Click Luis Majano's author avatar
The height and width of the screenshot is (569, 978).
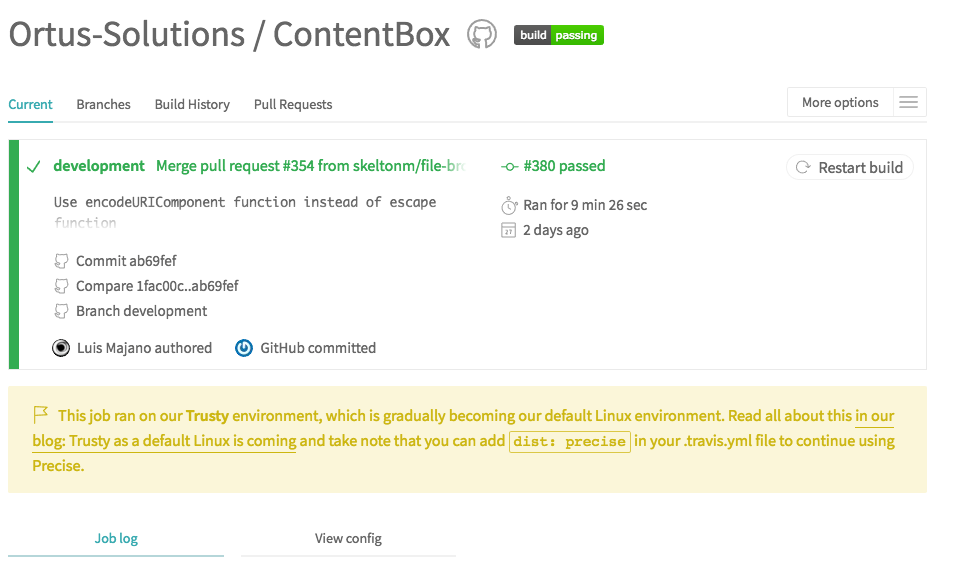point(62,348)
